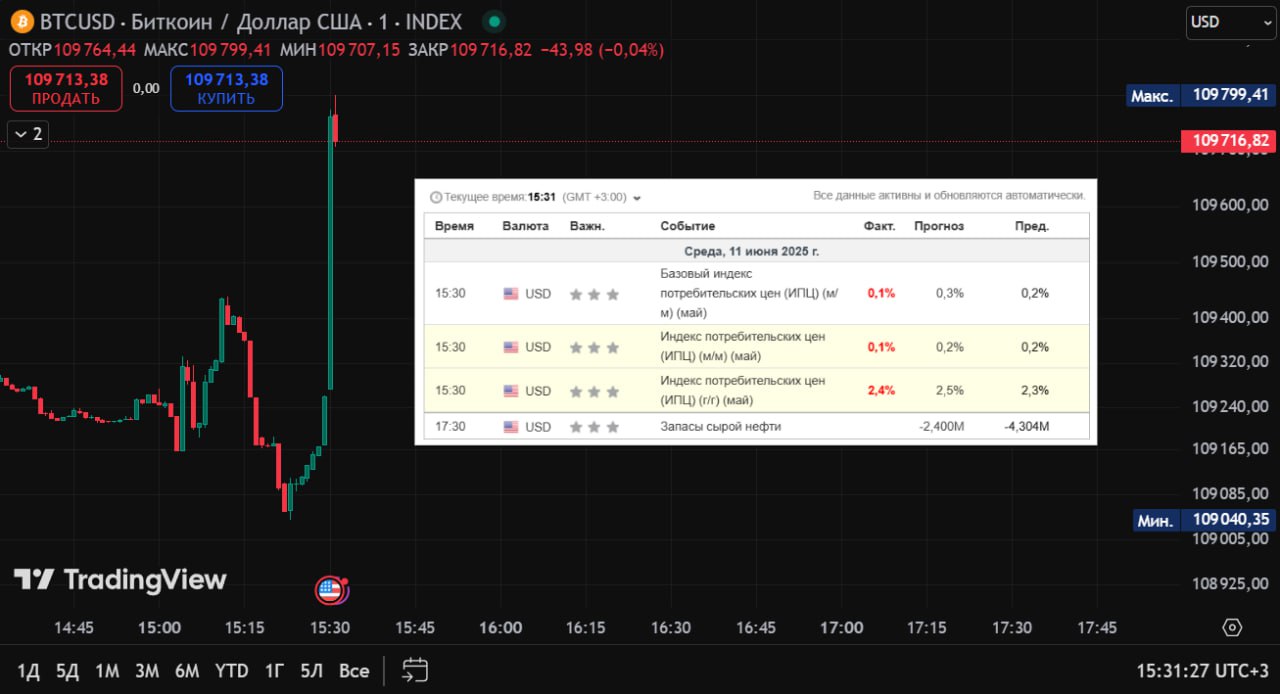
Task: Click the Событие column header
Action: (x=688, y=226)
